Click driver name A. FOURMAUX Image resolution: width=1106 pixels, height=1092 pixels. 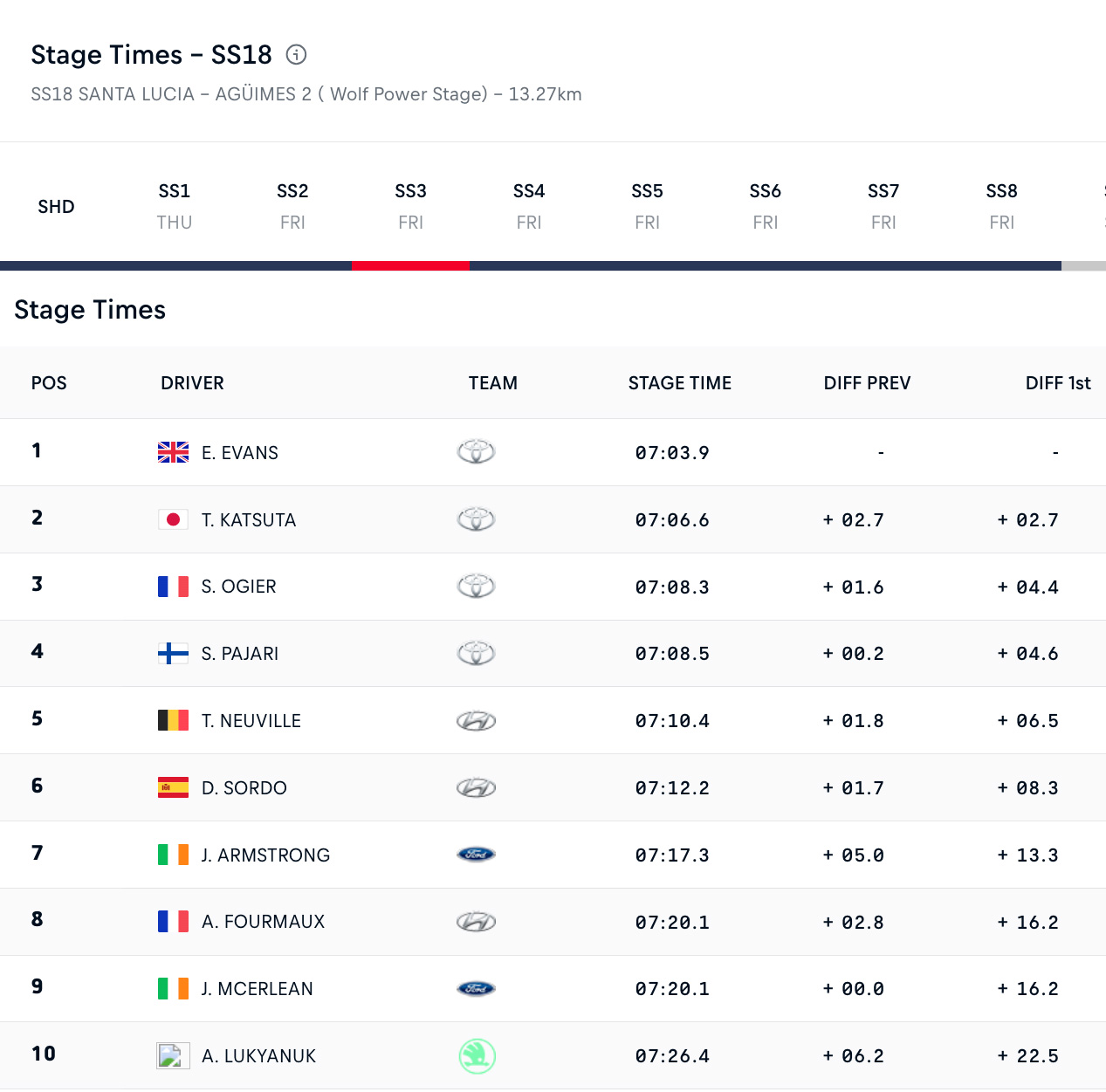(263, 922)
